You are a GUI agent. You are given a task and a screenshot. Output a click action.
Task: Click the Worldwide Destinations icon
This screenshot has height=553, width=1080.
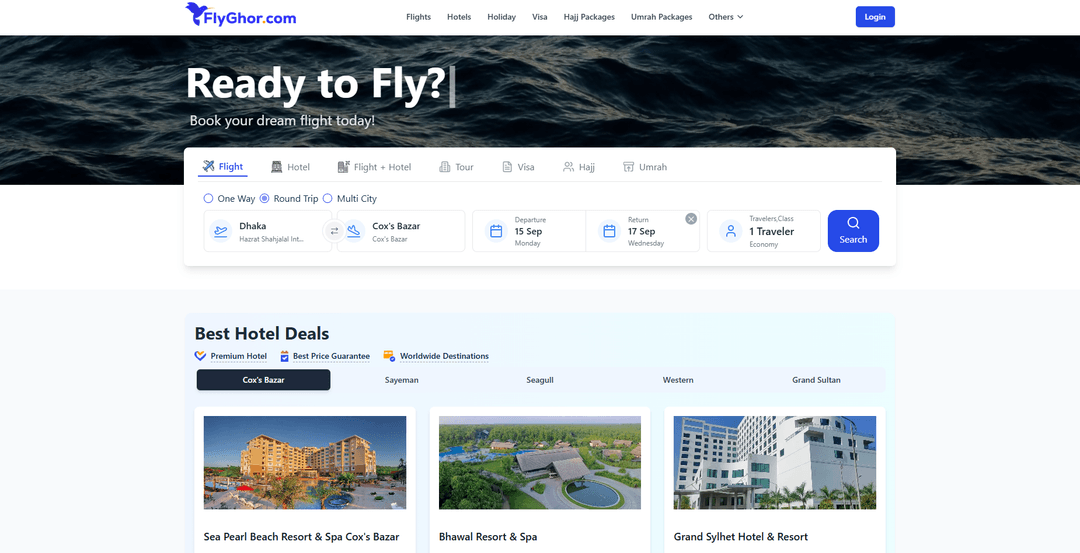[x=389, y=356]
